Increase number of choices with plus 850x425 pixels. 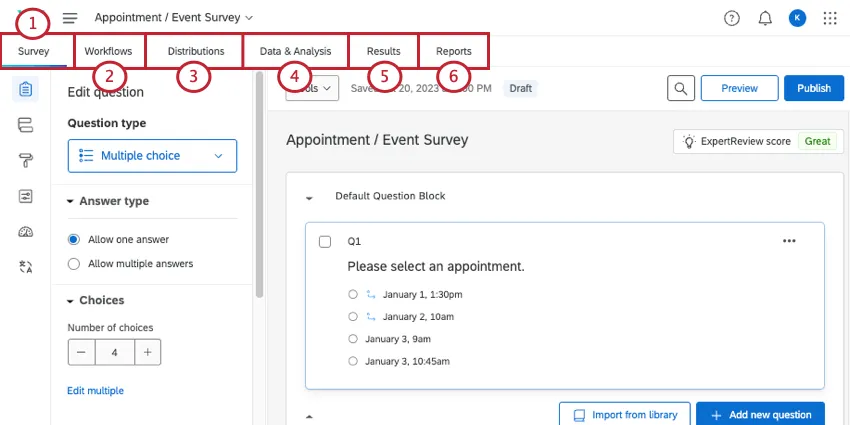[x=147, y=352]
